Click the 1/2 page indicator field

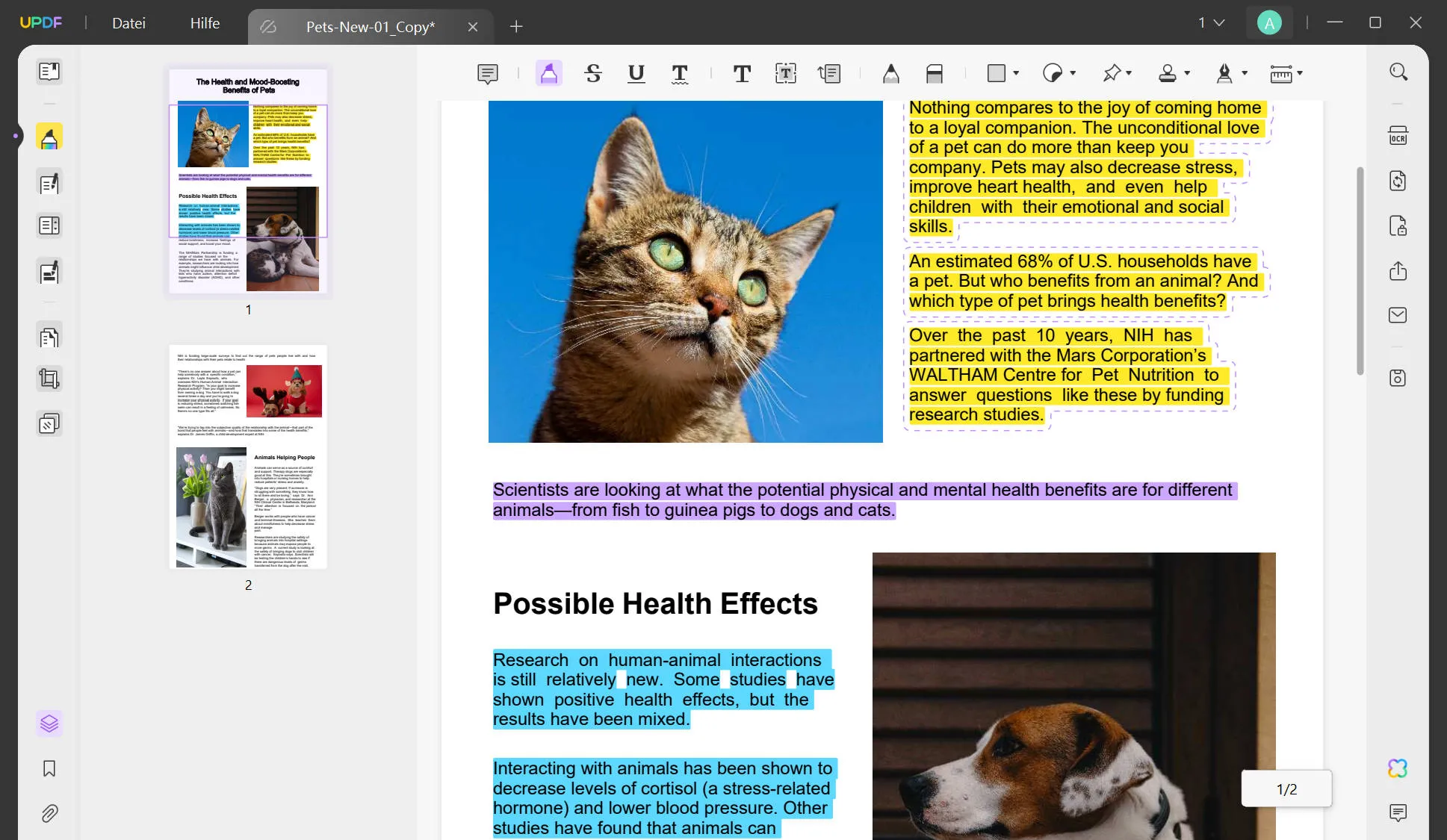(1286, 789)
